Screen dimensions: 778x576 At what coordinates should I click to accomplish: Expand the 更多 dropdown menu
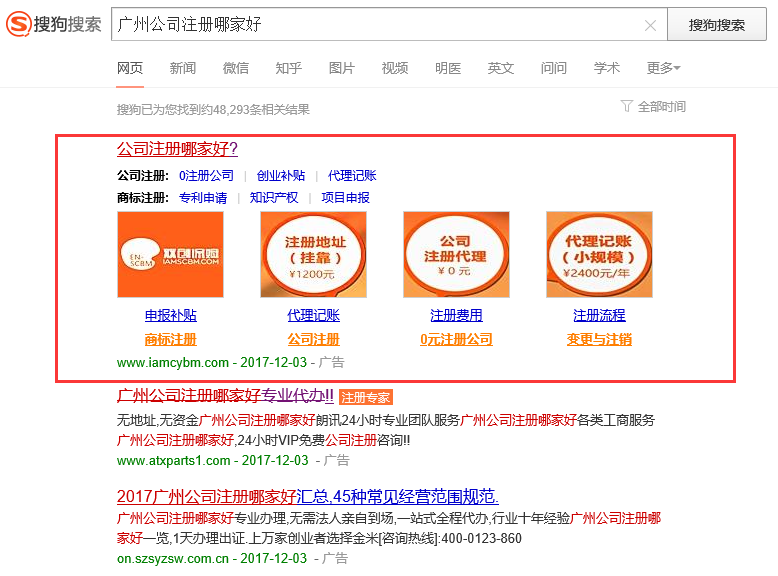(662, 68)
